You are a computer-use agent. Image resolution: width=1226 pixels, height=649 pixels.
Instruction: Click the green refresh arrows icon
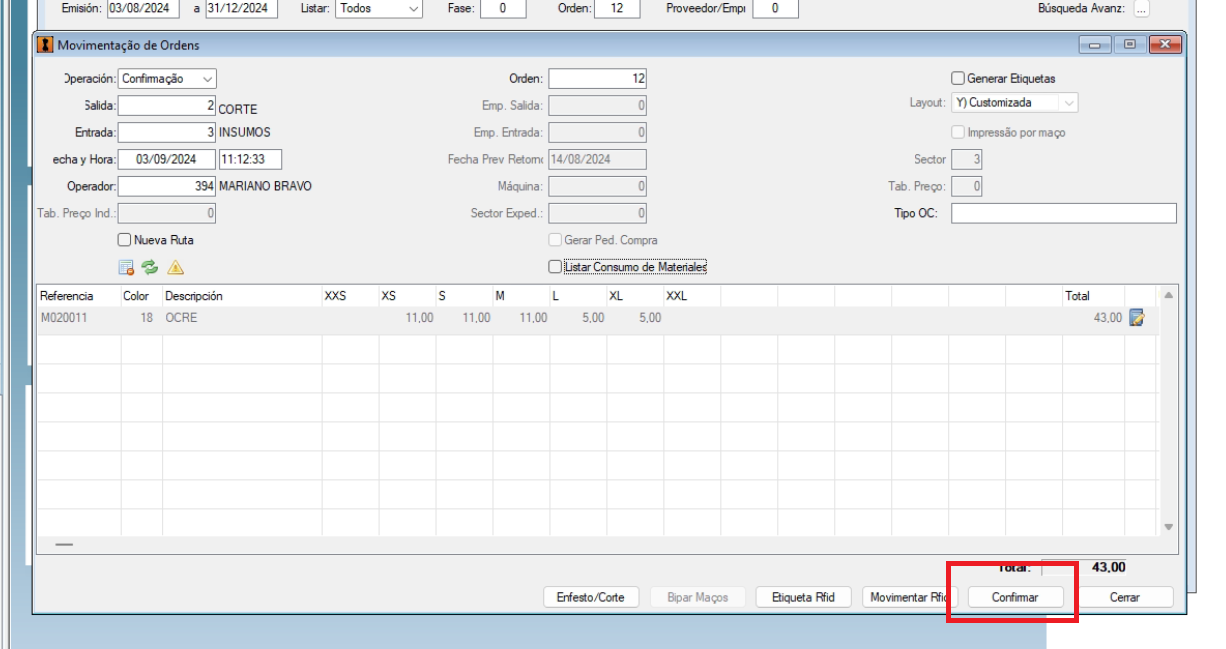coord(150,267)
